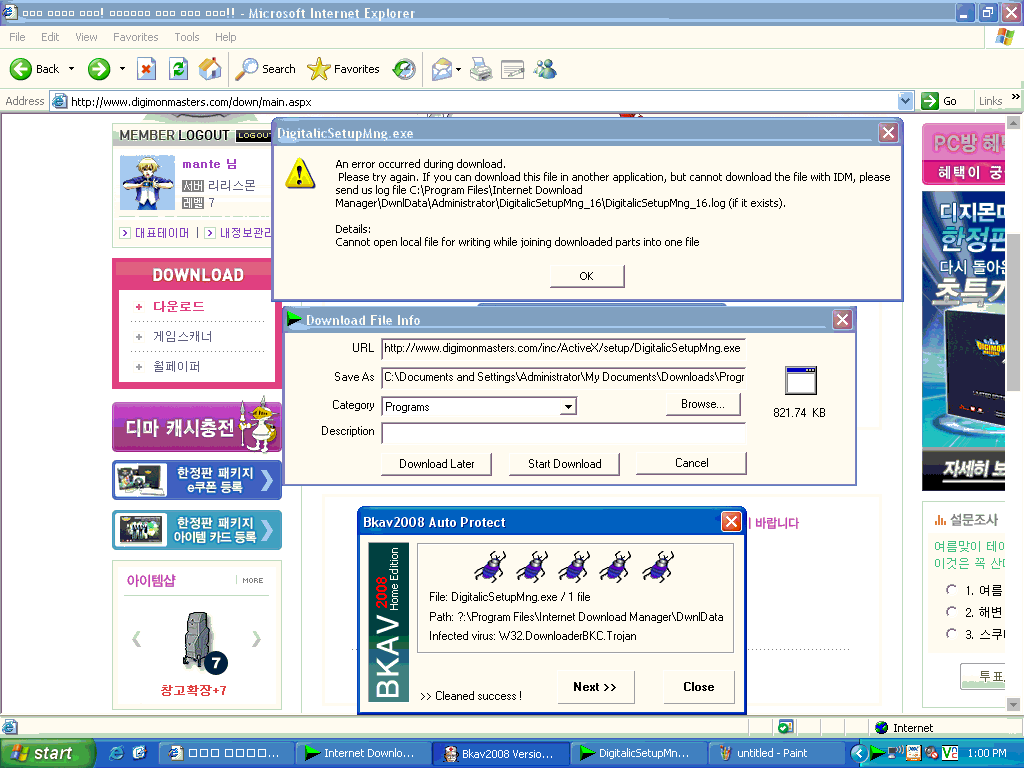Click the Browse... button
This screenshot has height=768, width=1024.
(x=703, y=404)
